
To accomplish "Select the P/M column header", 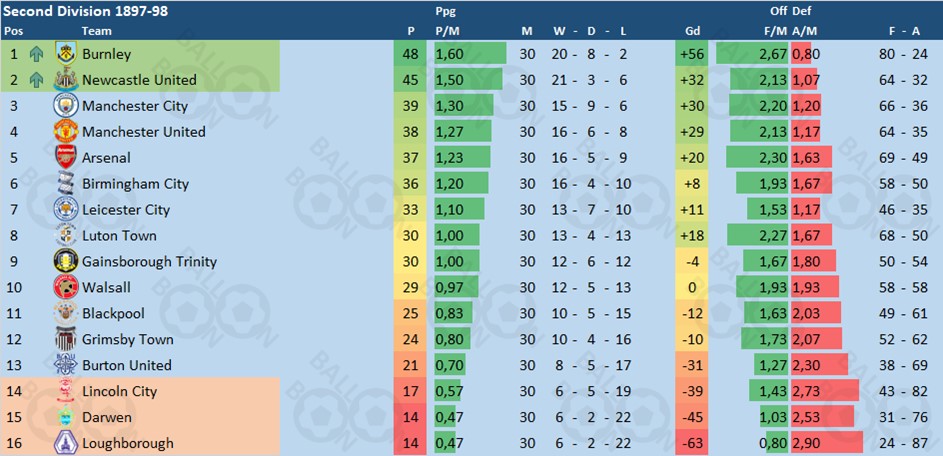I will [x=446, y=31].
